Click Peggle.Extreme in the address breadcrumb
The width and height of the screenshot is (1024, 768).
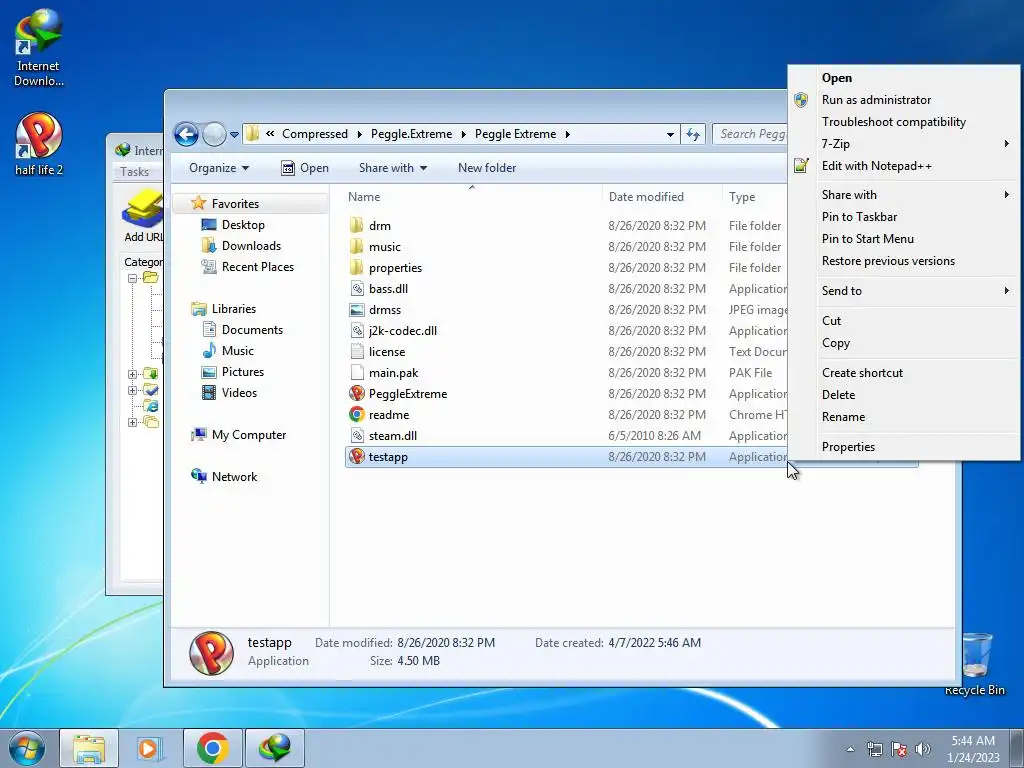(411, 134)
